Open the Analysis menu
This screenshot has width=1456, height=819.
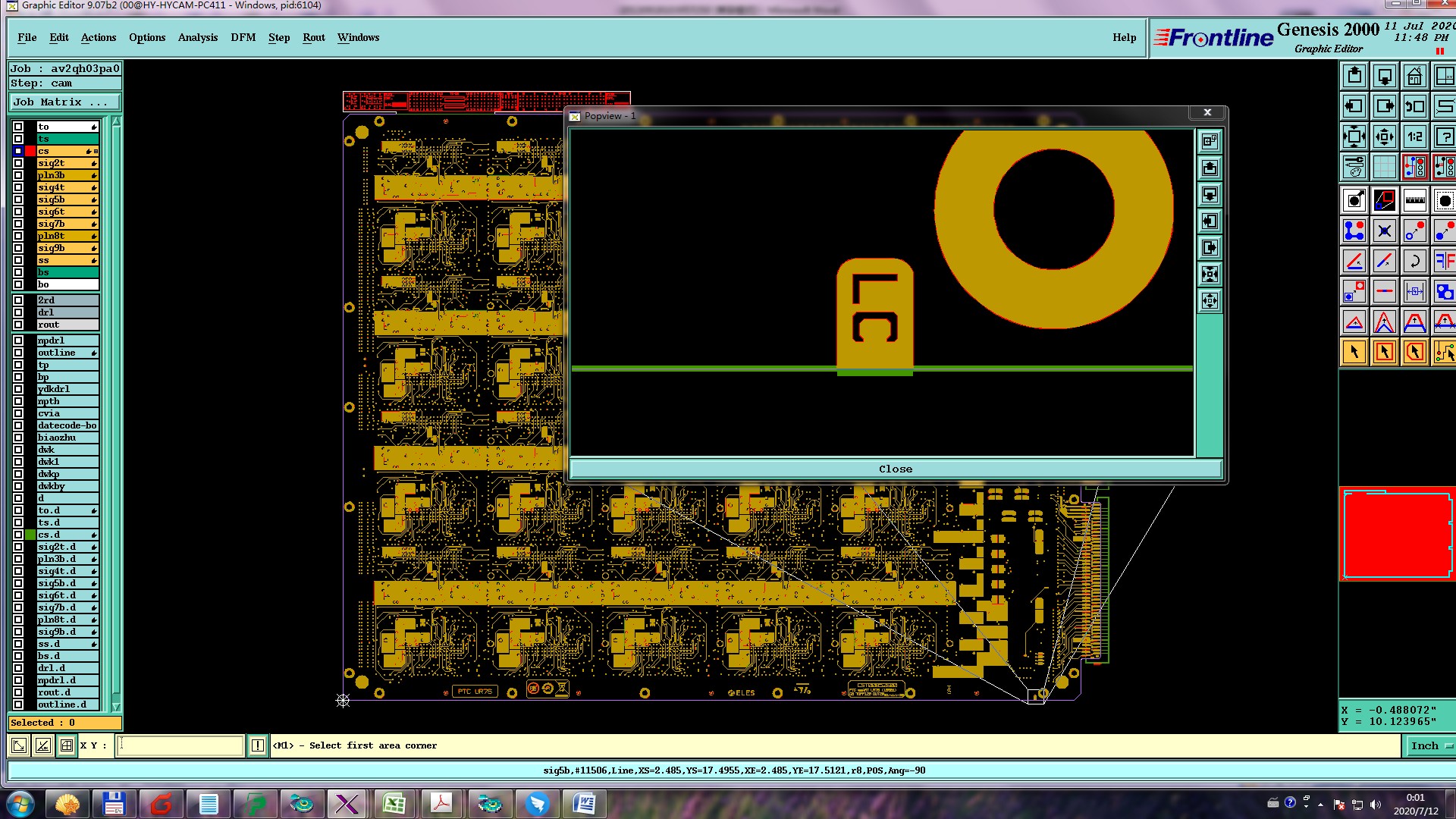pyautogui.click(x=197, y=37)
